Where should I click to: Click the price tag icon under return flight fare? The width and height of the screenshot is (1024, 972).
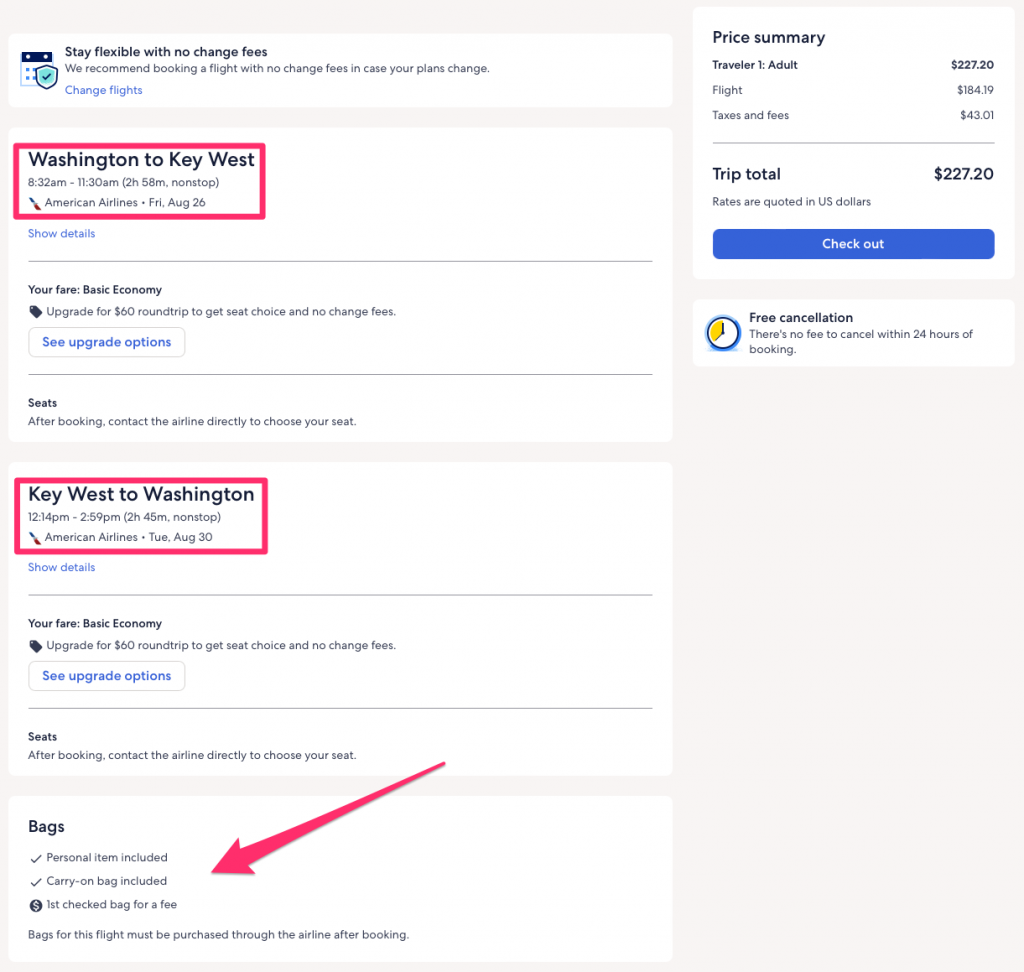coord(36,646)
